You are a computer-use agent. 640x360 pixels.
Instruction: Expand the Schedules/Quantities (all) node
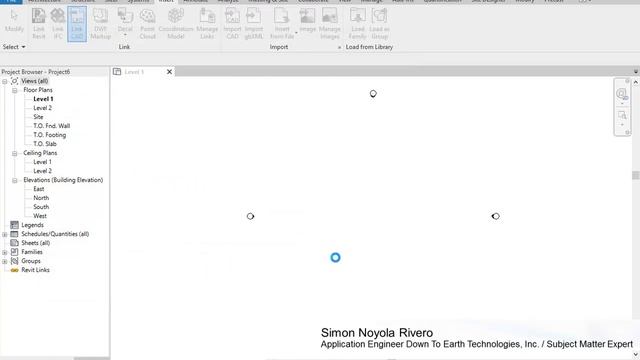5,234
